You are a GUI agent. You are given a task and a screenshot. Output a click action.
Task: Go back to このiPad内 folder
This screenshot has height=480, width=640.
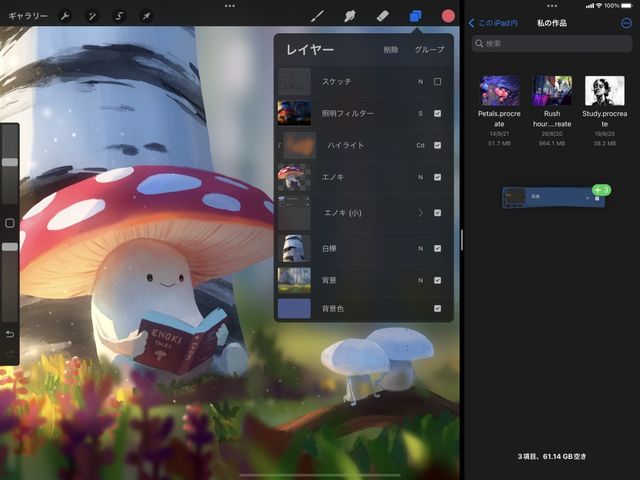pyautogui.click(x=498, y=23)
